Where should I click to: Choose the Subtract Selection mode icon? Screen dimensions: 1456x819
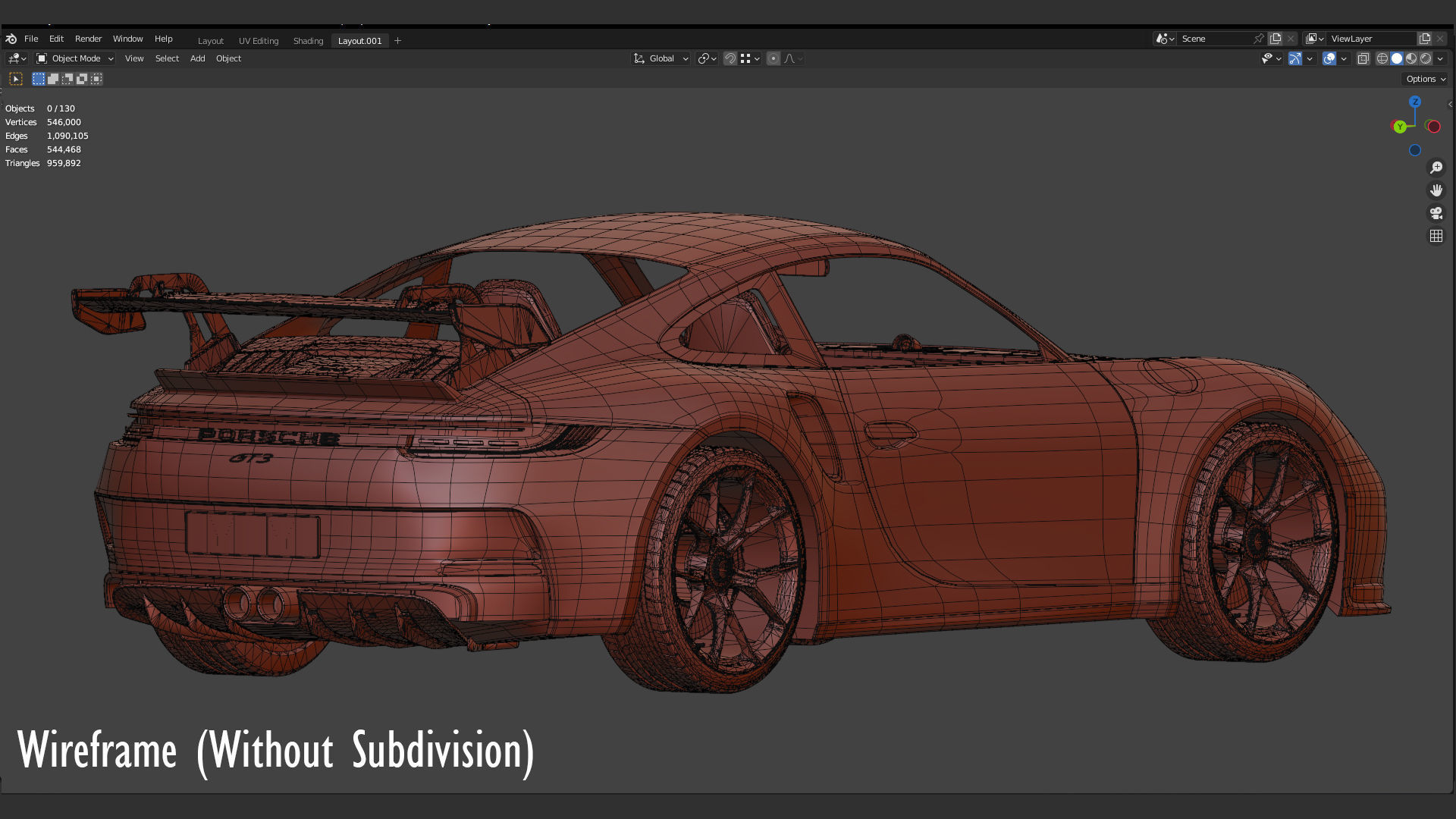pyautogui.click(x=67, y=79)
